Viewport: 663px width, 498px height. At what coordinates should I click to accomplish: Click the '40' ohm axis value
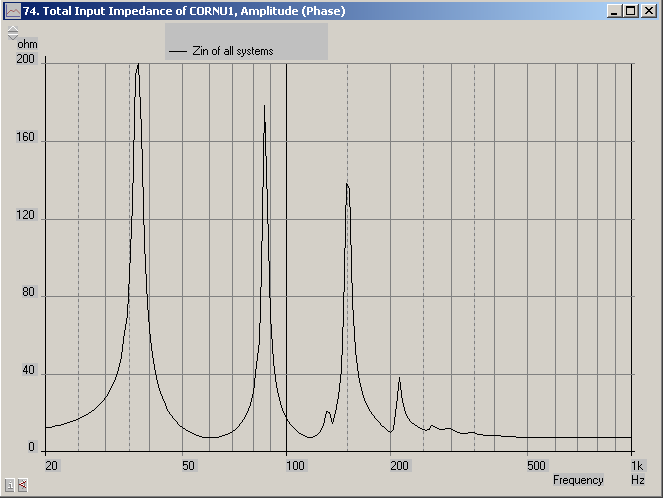click(28, 370)
